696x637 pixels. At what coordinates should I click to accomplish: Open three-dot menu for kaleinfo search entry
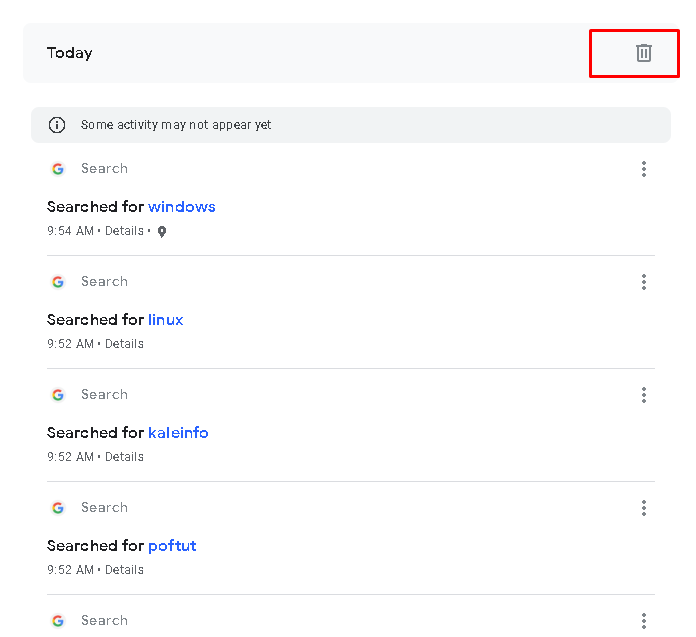pyautogui.click(x=644, y=395)
